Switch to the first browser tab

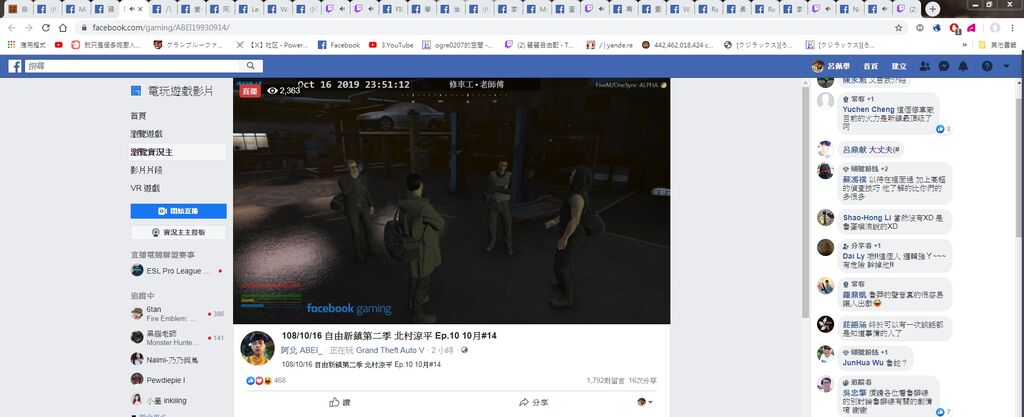coord(18,9)
